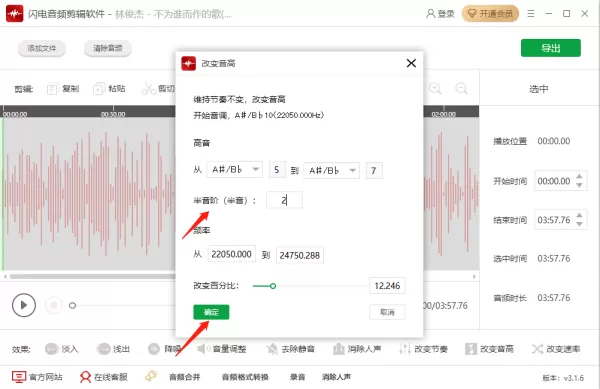Zoom in on the waveform

435,88
